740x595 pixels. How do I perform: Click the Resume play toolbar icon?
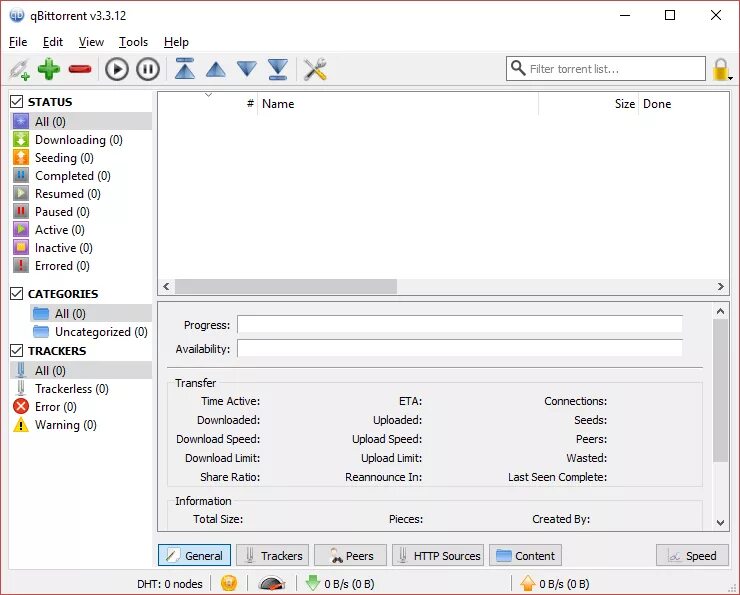coord(117,69)
